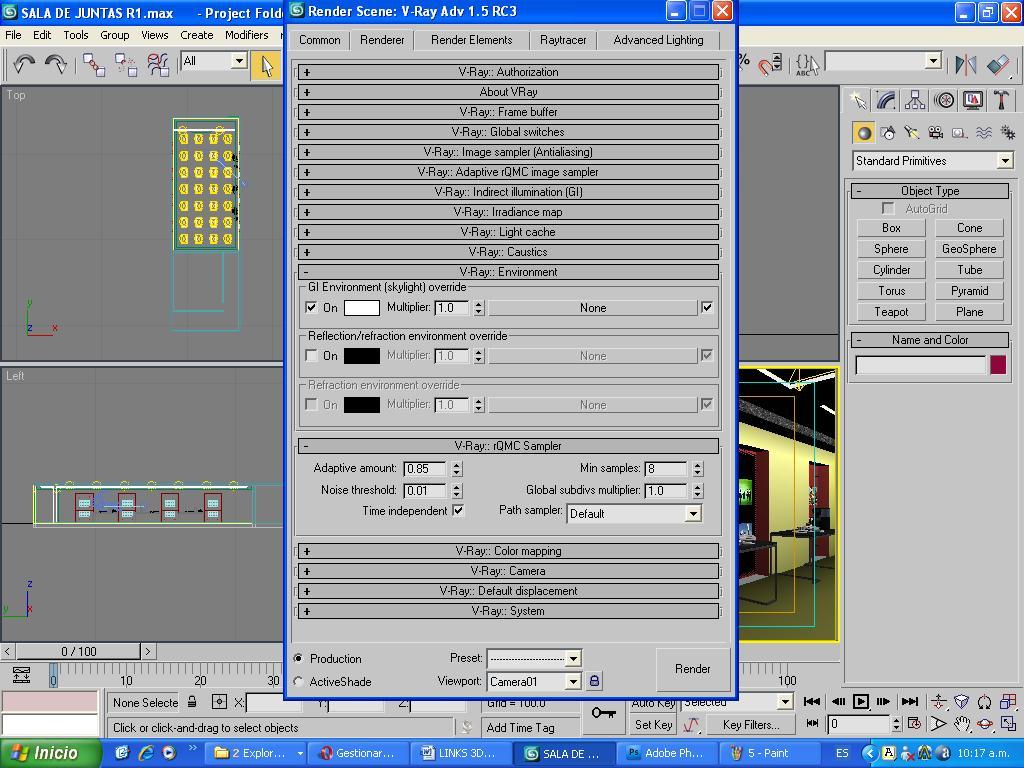
Task: Open the render Preset dropdown
Action: (534, 658)
